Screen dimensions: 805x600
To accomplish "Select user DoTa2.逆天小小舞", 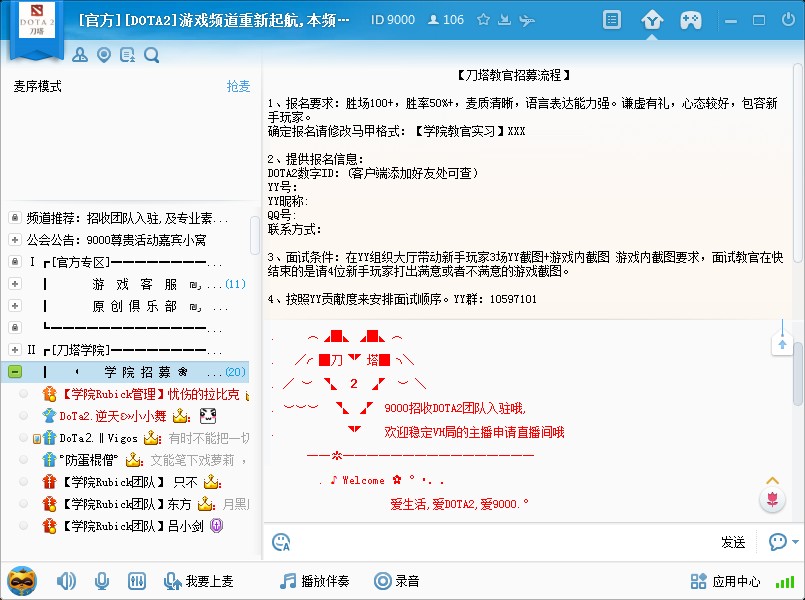I will 126,416.
